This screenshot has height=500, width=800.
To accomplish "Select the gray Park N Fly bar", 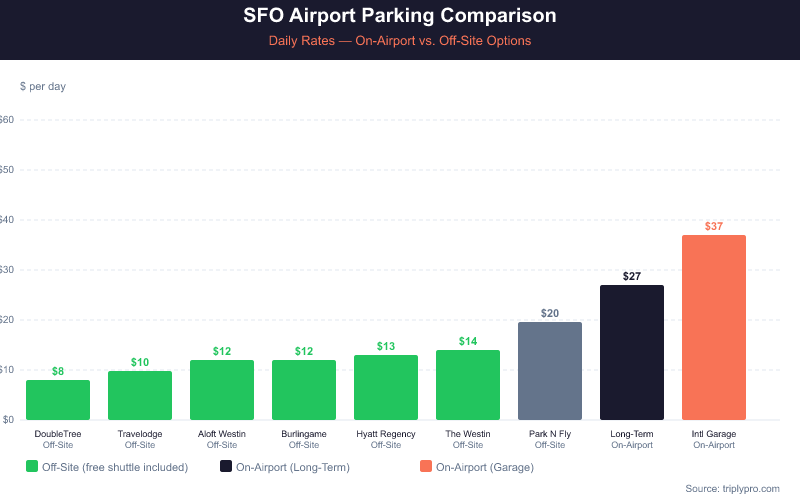I will (550, 371).
